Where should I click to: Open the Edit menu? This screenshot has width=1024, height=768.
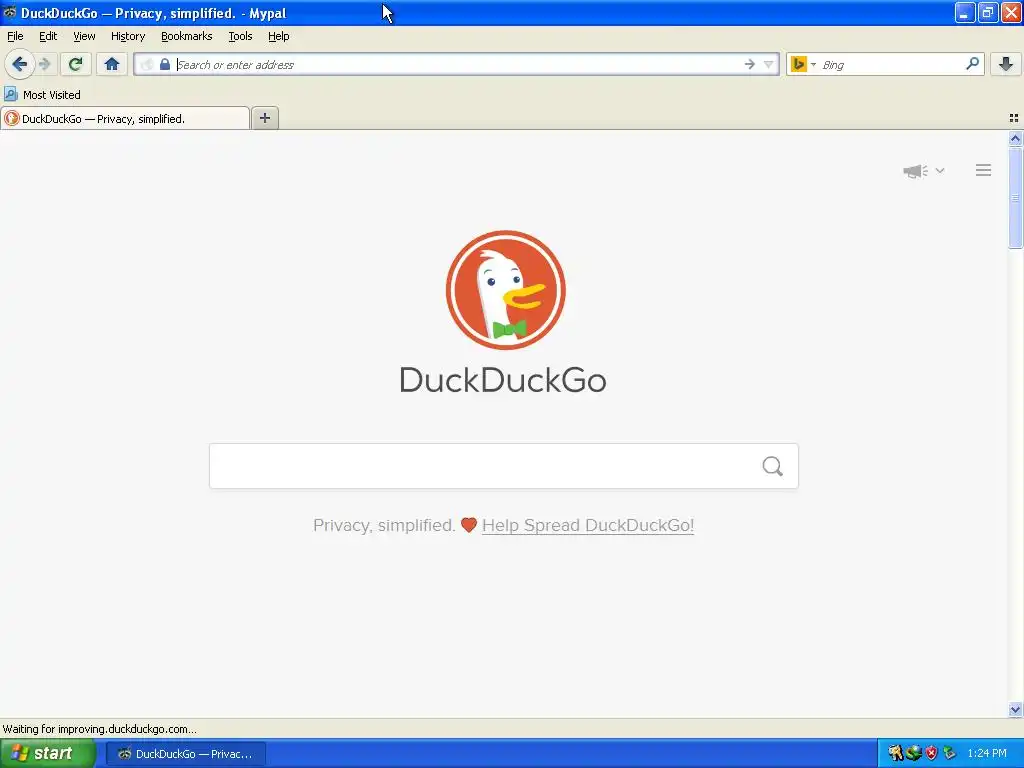click(x=48, y=36)
